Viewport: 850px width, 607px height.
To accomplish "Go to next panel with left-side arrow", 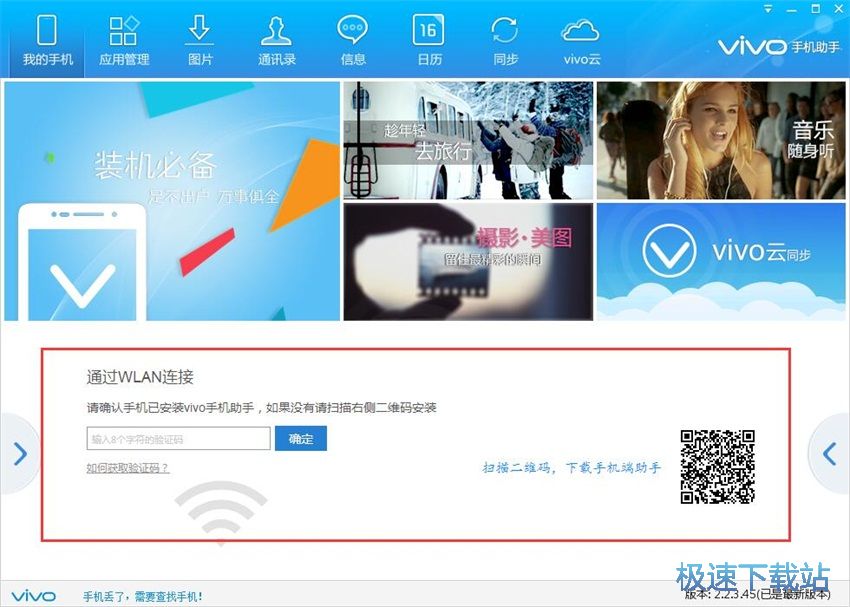I will 20,454.
